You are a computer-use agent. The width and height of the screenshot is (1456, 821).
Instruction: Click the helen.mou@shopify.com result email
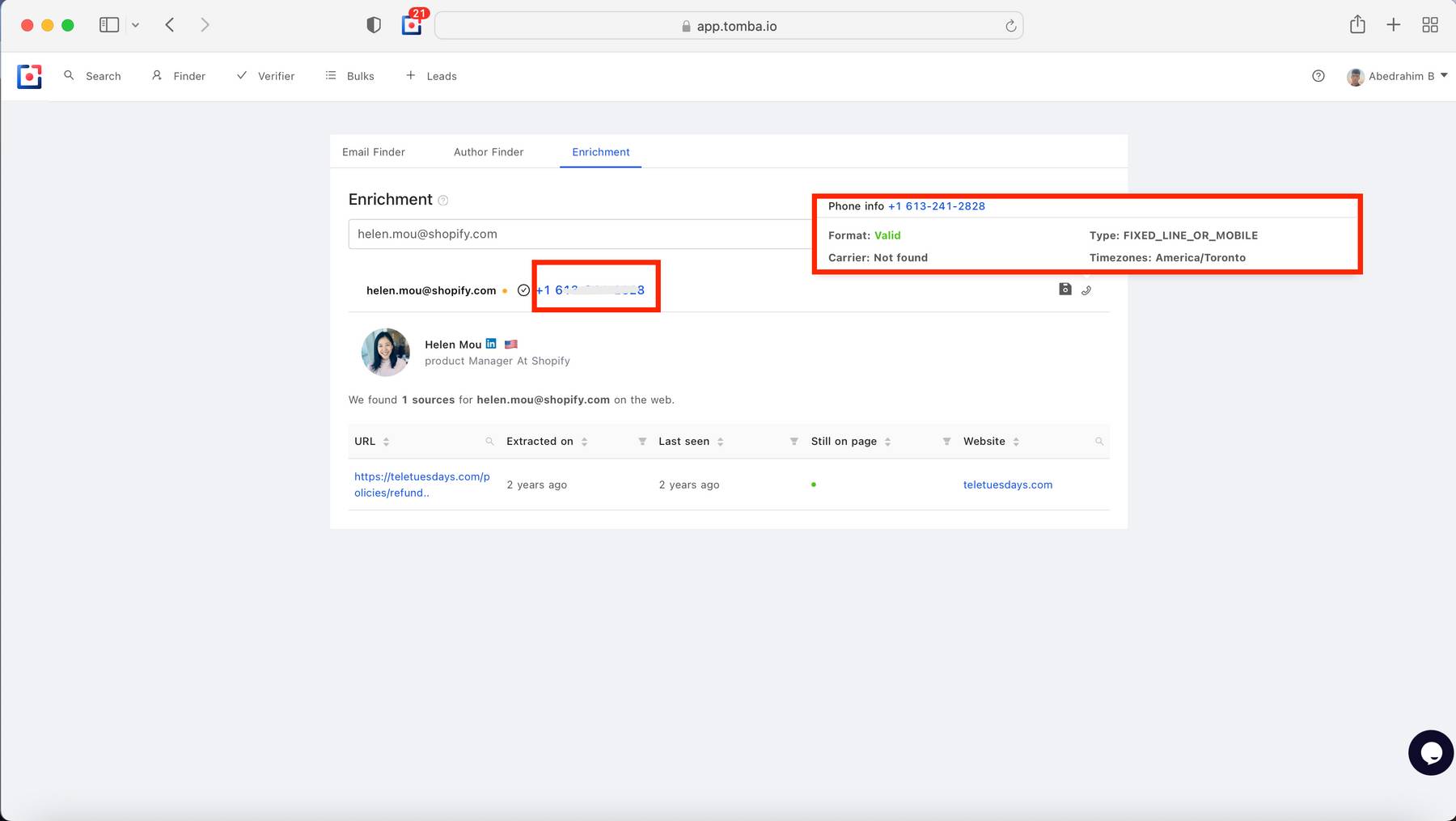pyautogui.click(x=431, y=290)
